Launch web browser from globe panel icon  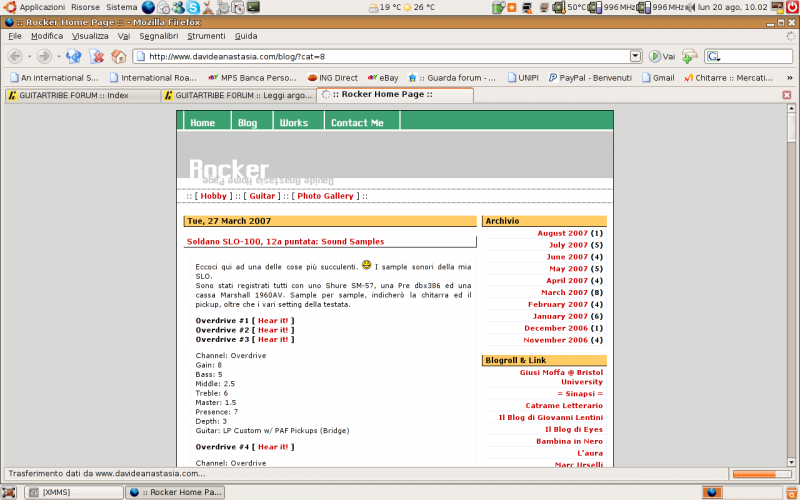tap(148, 7)
